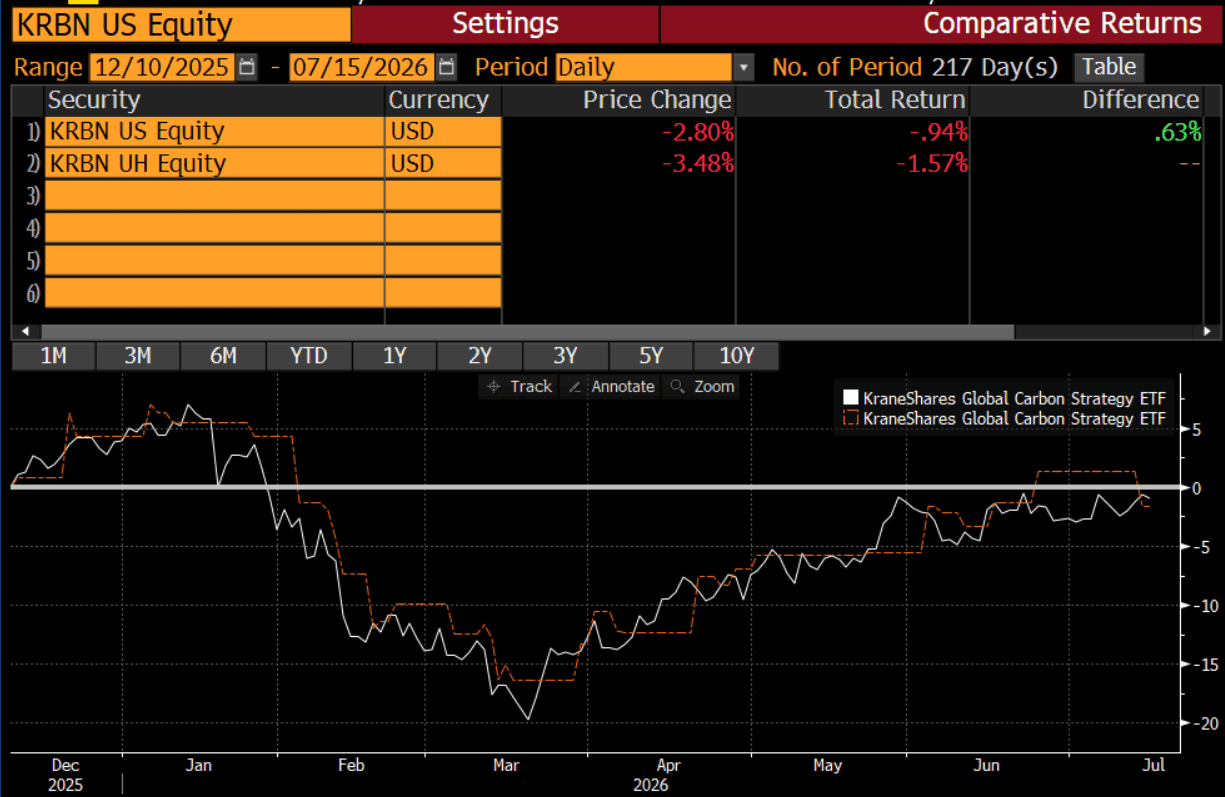Set chart range to 1M
Screen dimensions: 1225x797
coord(53,356)
